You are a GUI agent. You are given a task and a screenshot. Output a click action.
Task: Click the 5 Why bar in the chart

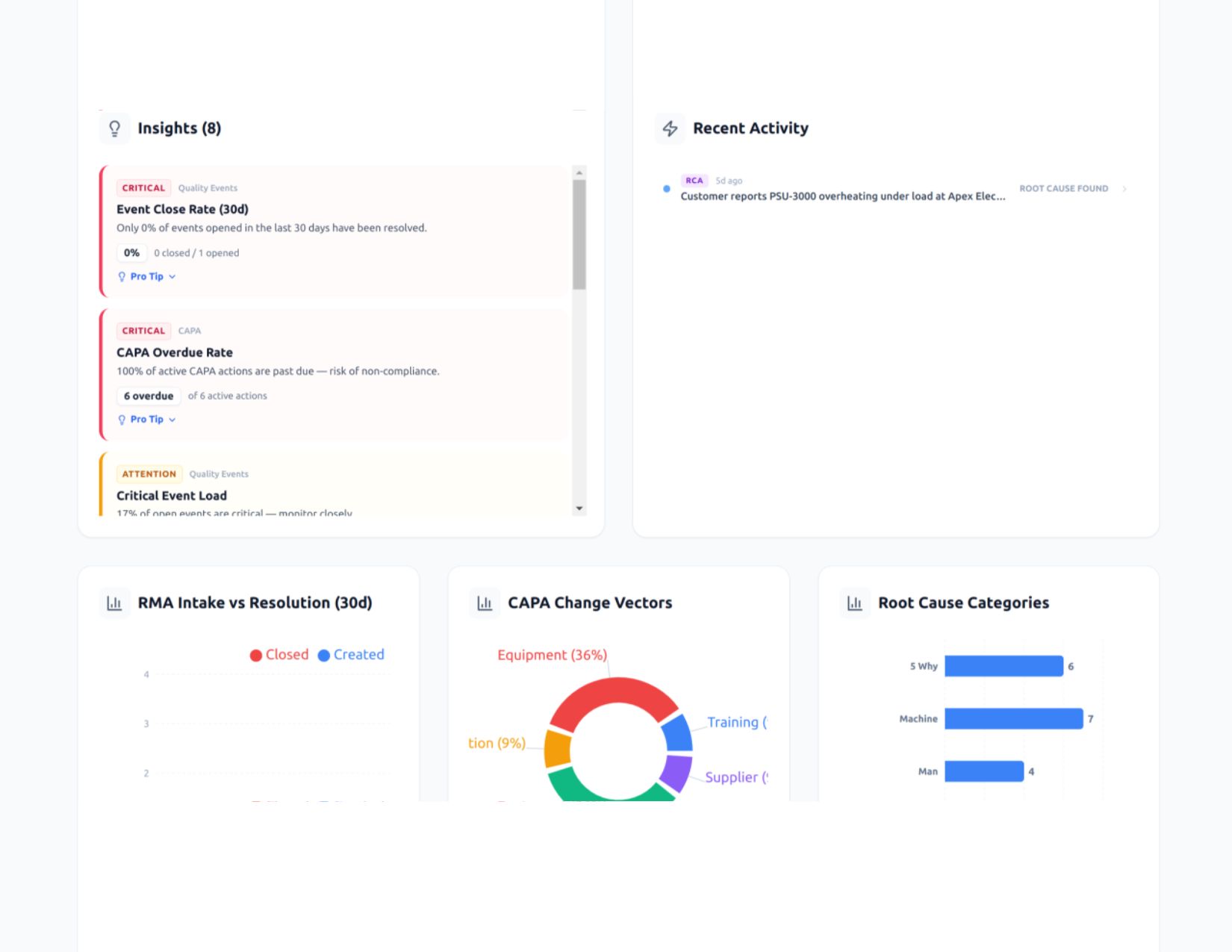[x=1004, y=666]
